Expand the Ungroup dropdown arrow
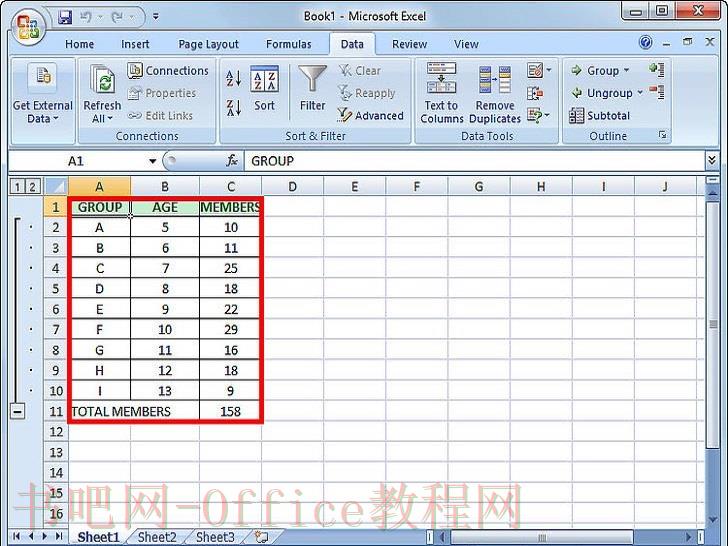The width and height of the screenshot is (728, 546). (x=640, y=93)
